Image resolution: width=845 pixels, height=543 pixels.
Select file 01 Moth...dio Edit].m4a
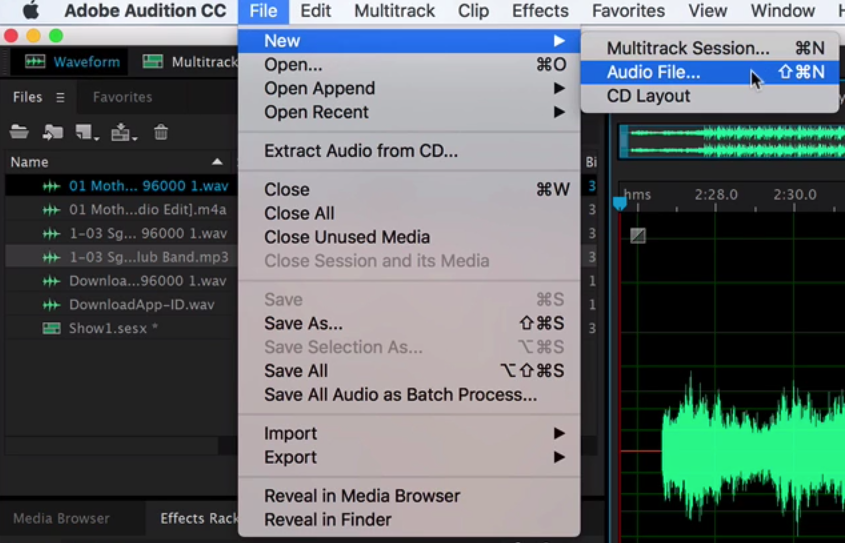point(121,210)
